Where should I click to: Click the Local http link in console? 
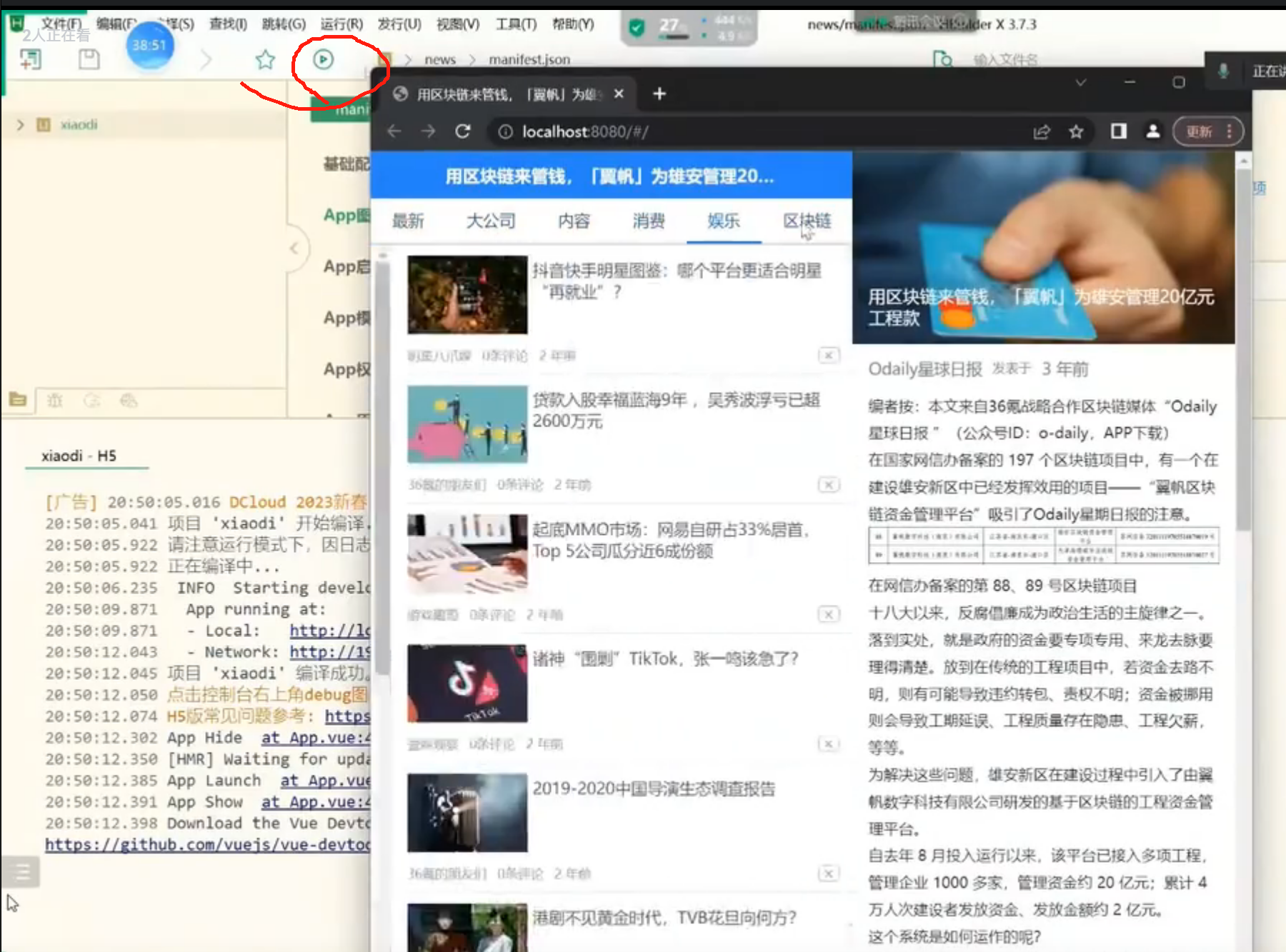[x=330, y=631]
